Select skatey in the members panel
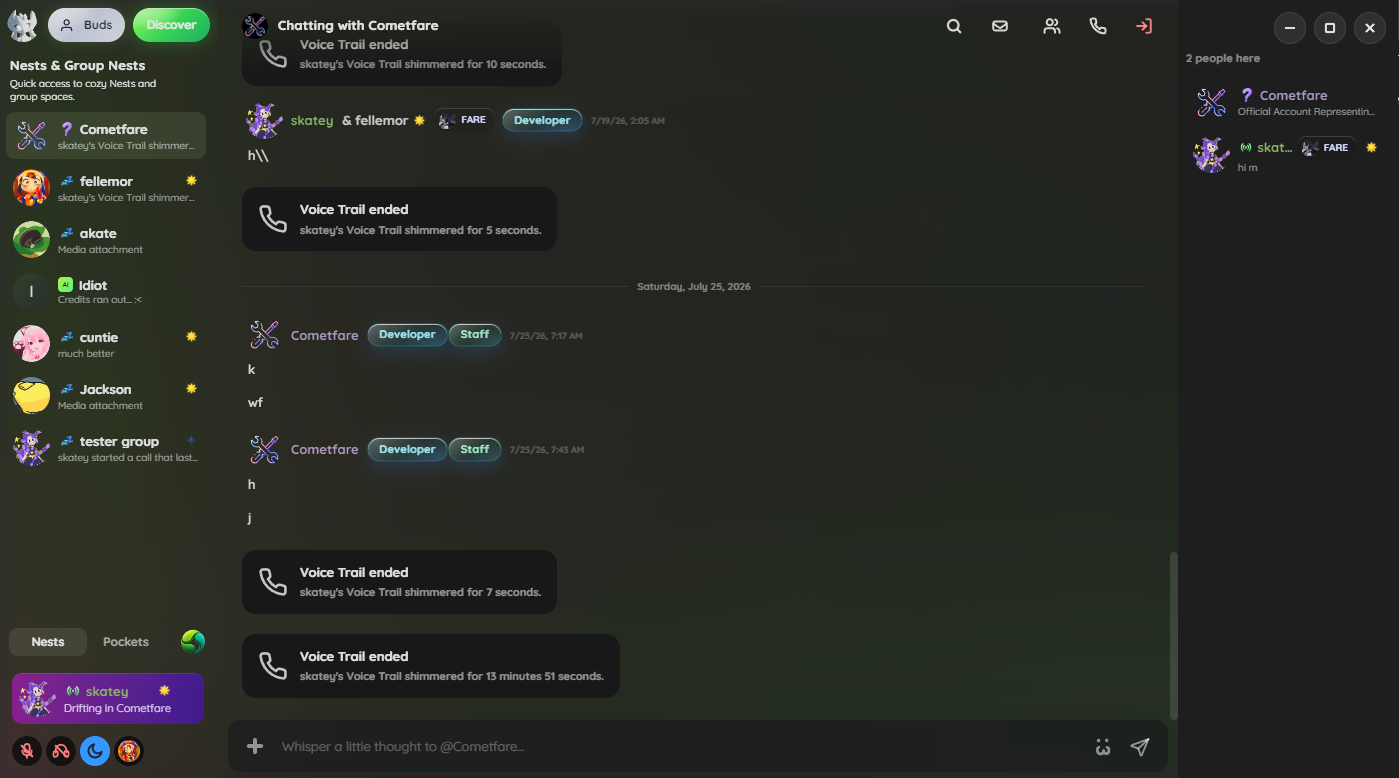 tap(1288, 154)
